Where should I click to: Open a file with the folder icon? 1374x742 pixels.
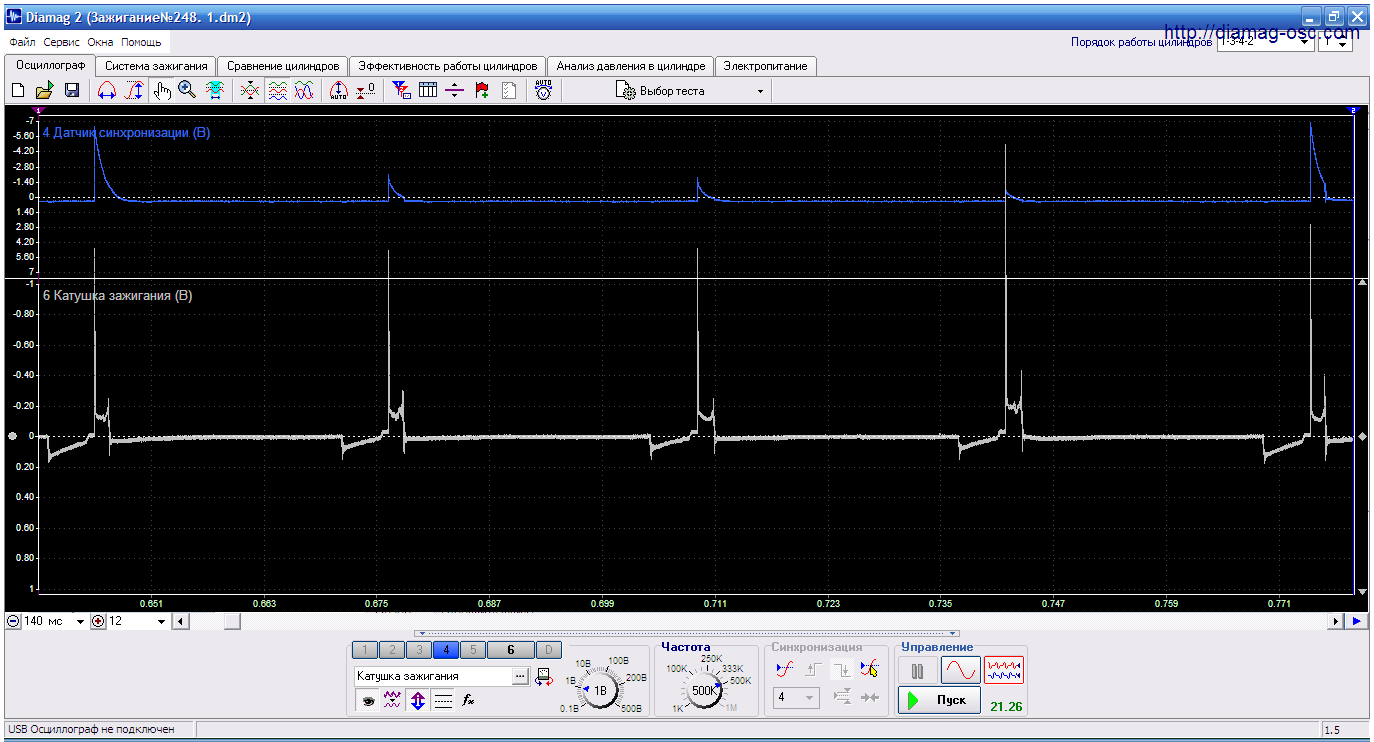pyautogui.click(x=45, y=91)
